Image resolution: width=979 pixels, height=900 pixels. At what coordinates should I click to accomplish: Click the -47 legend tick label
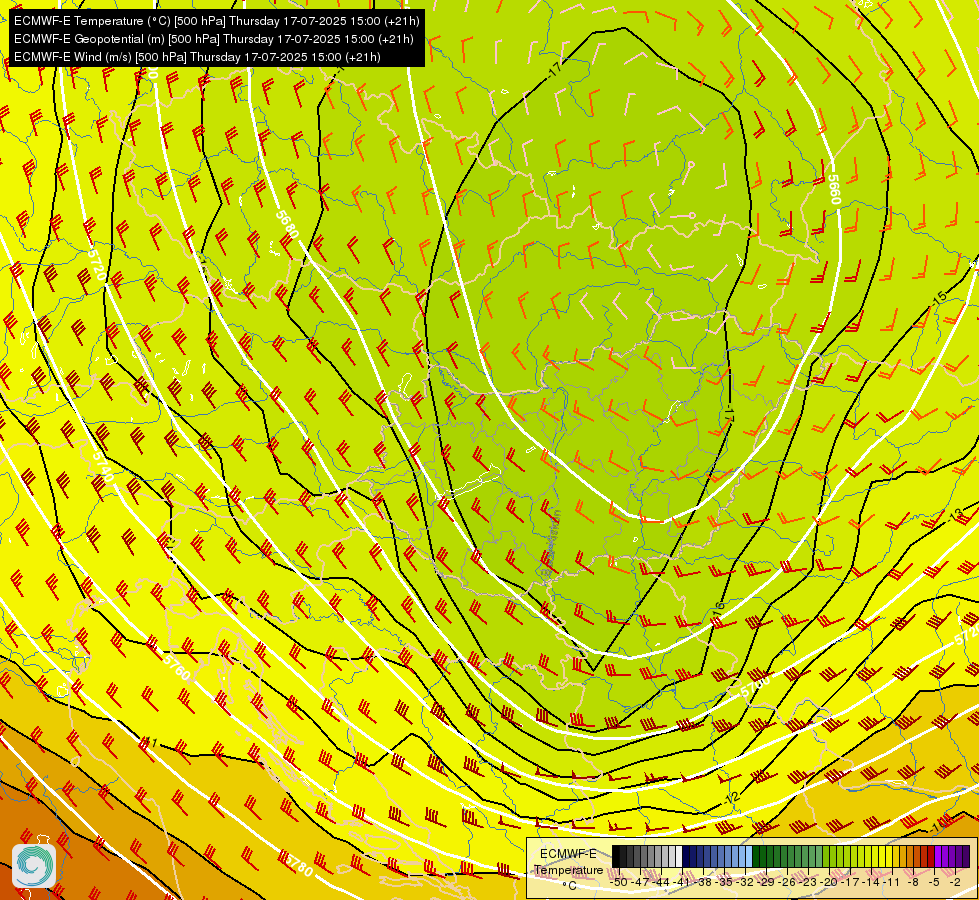pyautogui.click(x=640, y=882)
